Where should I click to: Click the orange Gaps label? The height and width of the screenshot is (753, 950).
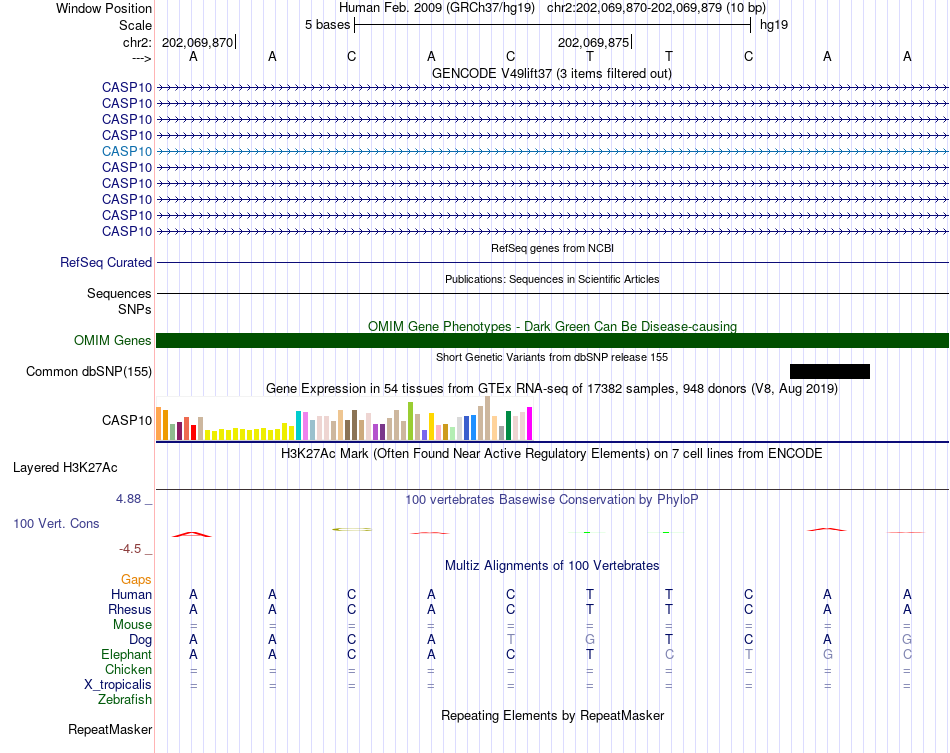pyautogui.click(x=136, y=580)
